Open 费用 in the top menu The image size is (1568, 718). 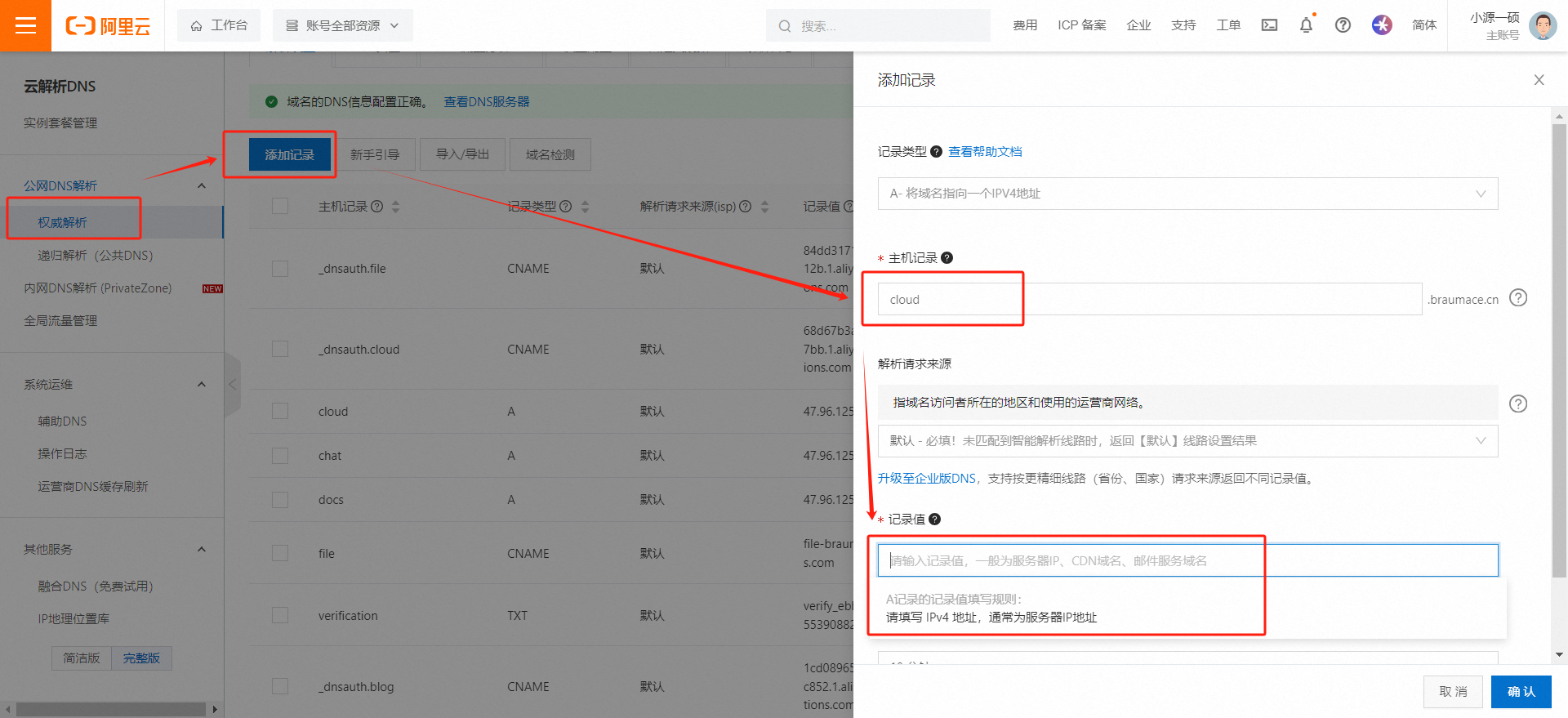coord(1025,25)
